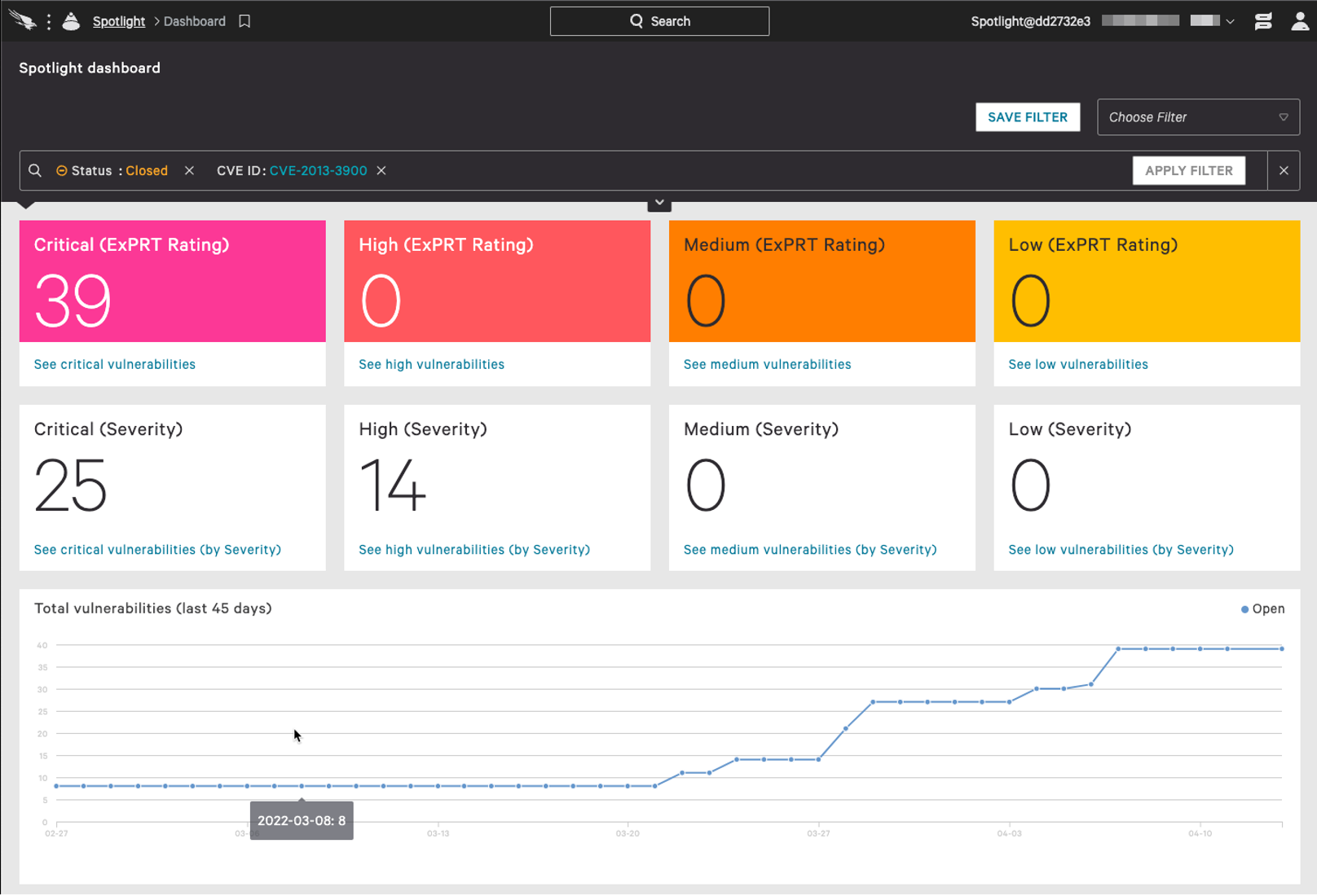Remove the CVE-2013-3900 filter
The image size is (1317, 896).
tap(381, 170)
